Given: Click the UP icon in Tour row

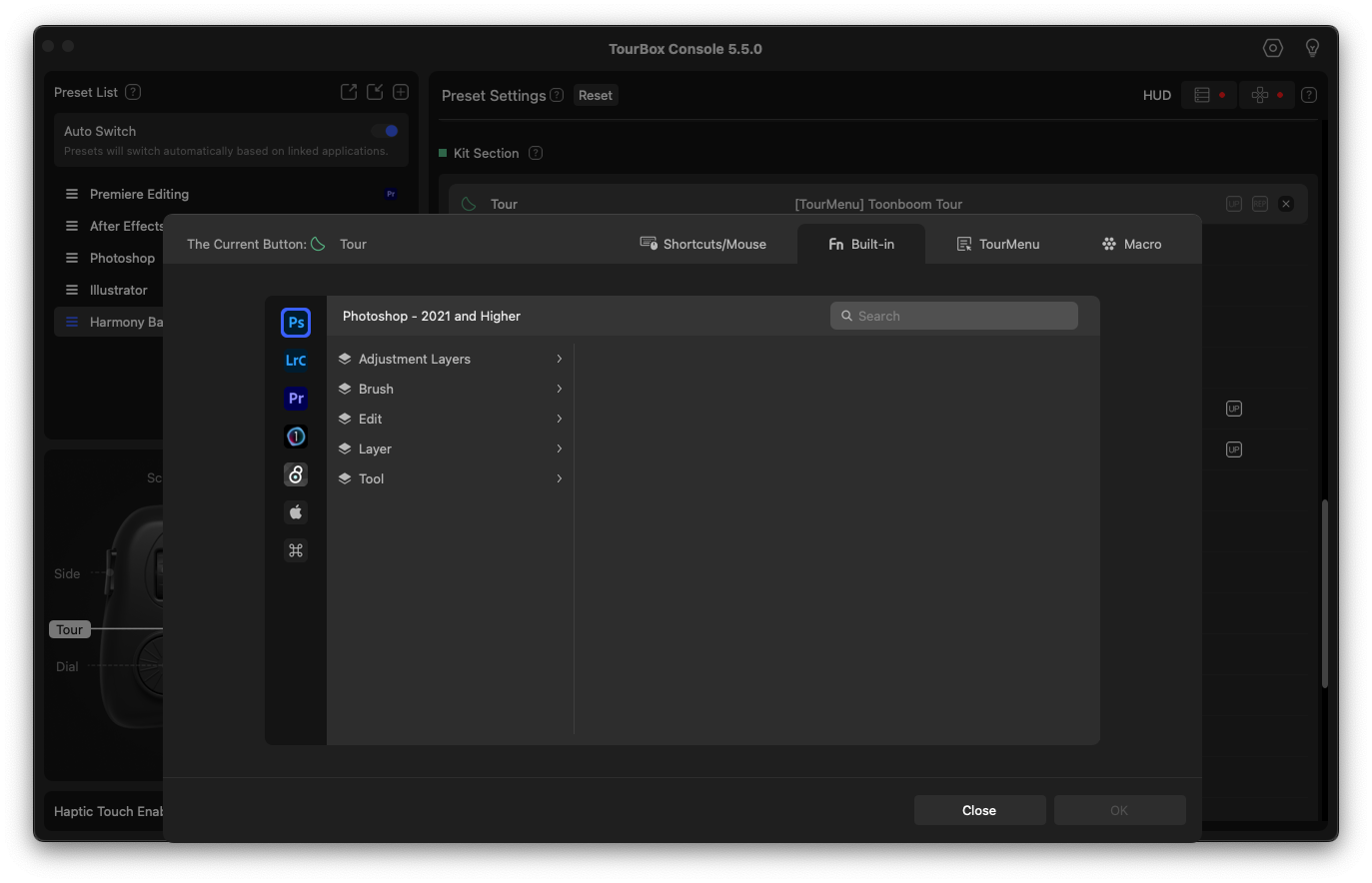Looking at the screenshot, I should [x=1234, y=204].
